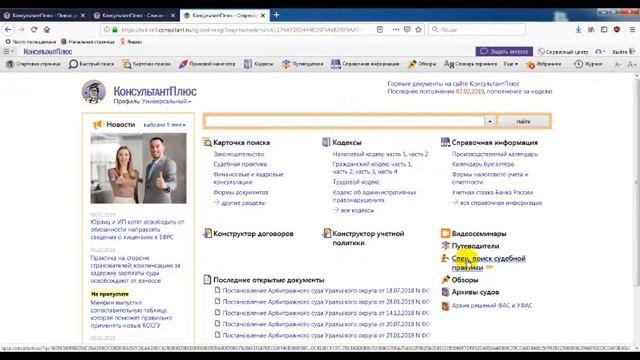Open the browser library icon
This screenshot has width=640, height=360.
(591, 29)
